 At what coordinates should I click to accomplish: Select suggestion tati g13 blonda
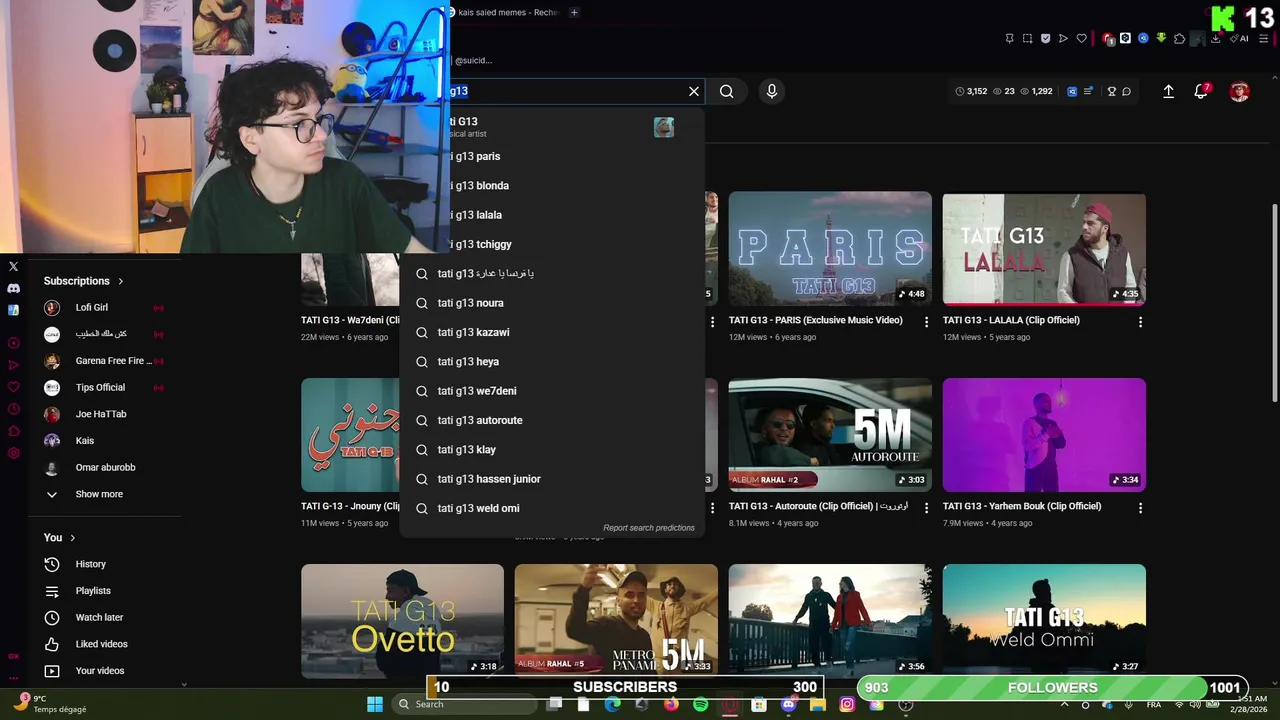552,186
